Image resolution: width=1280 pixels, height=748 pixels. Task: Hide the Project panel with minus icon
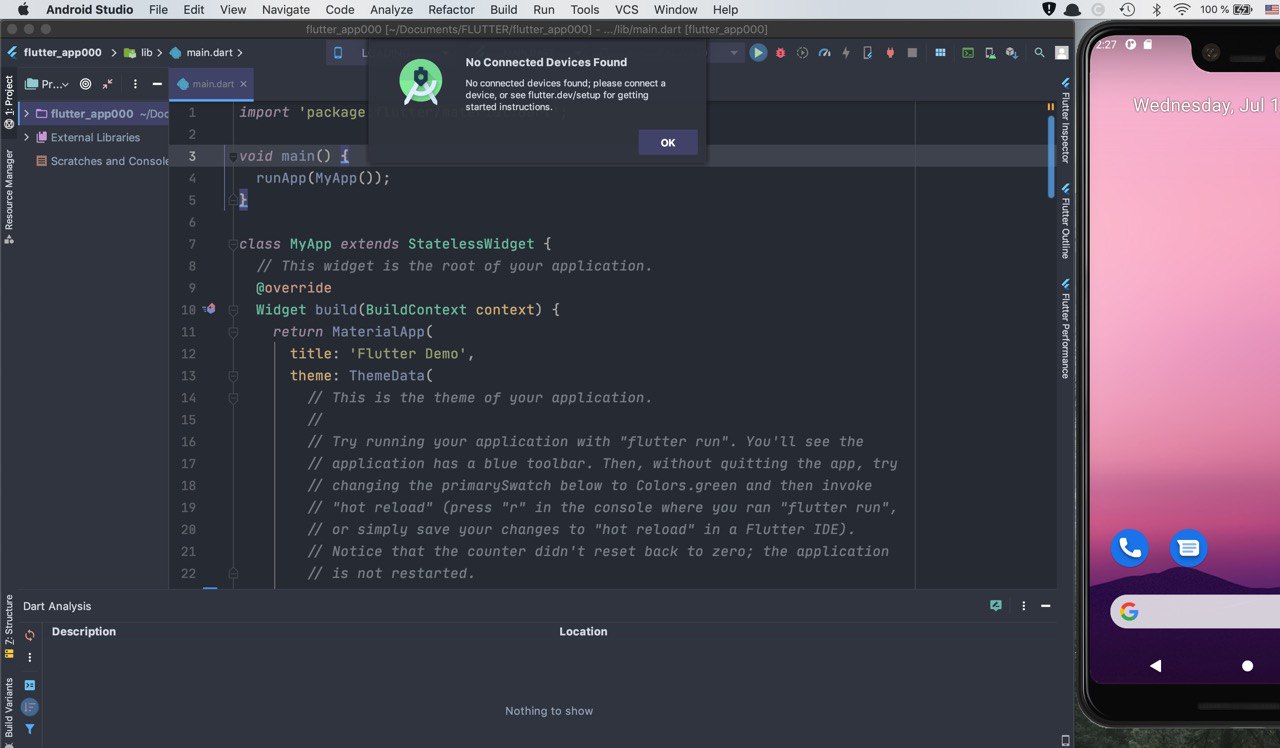pos(157,84)
